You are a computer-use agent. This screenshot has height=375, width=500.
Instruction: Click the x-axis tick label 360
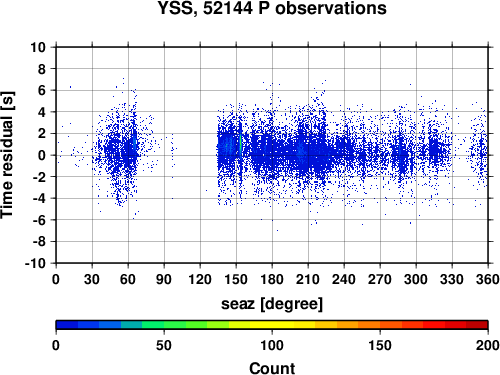point(488,279)
